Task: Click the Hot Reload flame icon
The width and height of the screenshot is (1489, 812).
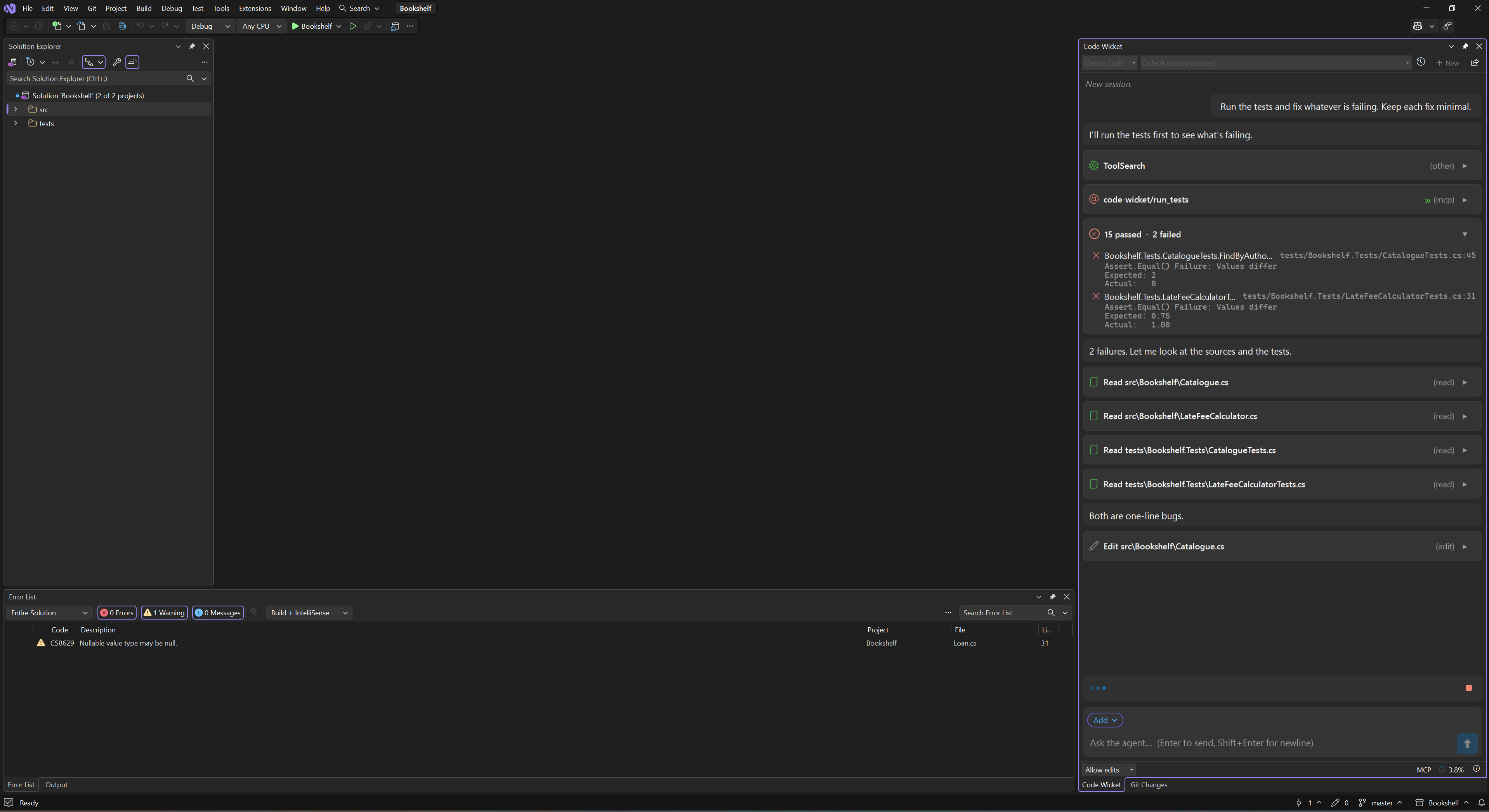Action: [x=368, y=26]
